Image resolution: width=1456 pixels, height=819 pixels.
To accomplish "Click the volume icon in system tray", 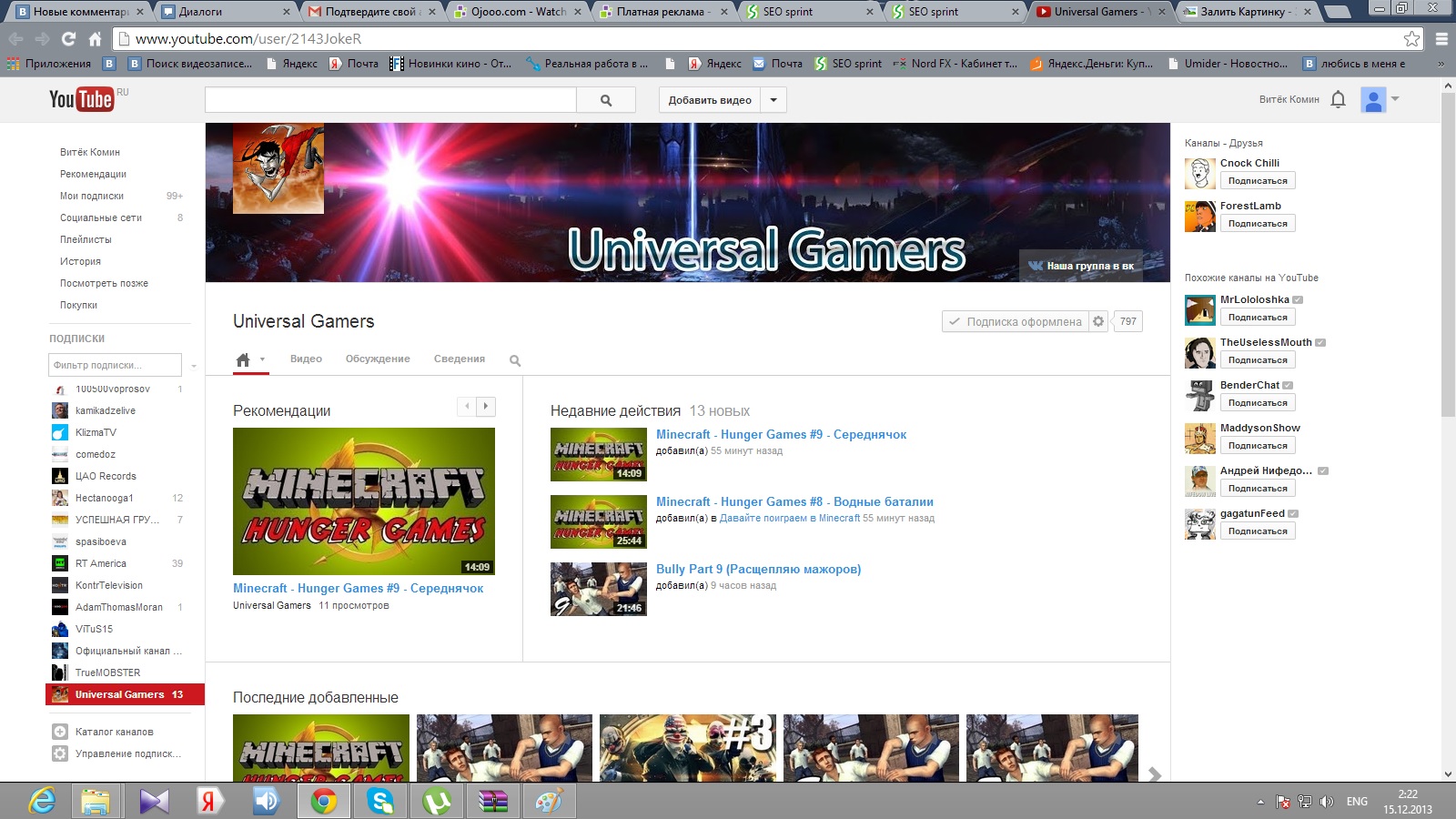I will [x=1327, y=802].
